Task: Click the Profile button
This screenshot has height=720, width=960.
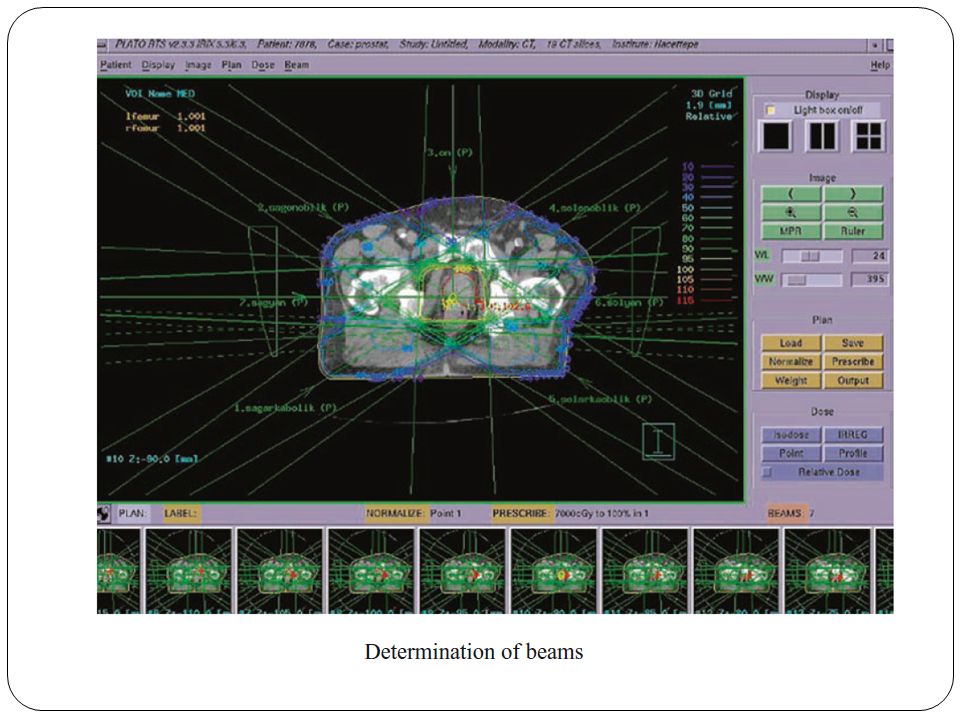Action: [853, 454]
